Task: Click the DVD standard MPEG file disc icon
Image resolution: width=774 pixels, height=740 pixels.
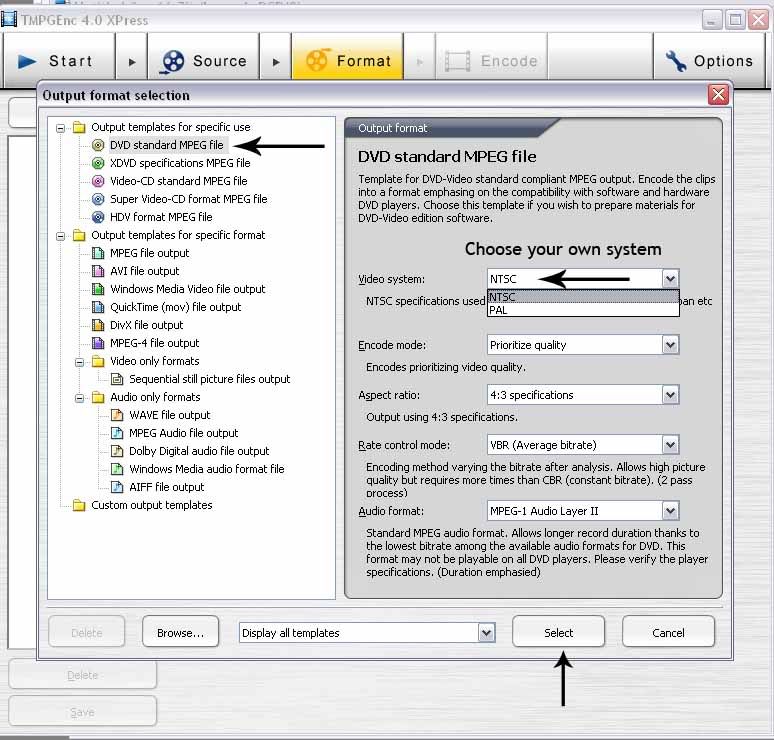Action: pyautogui.click(x=98, y=145)
